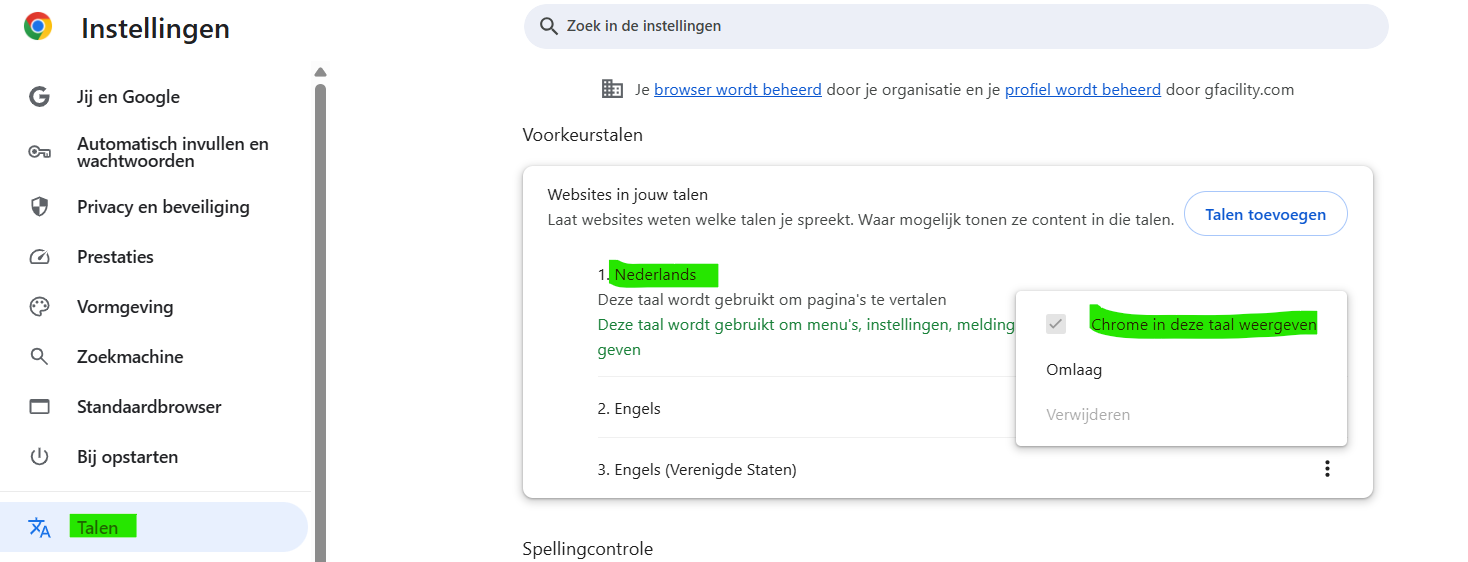Click the power icon for Bij opstarten

click(x=39, y=457)
